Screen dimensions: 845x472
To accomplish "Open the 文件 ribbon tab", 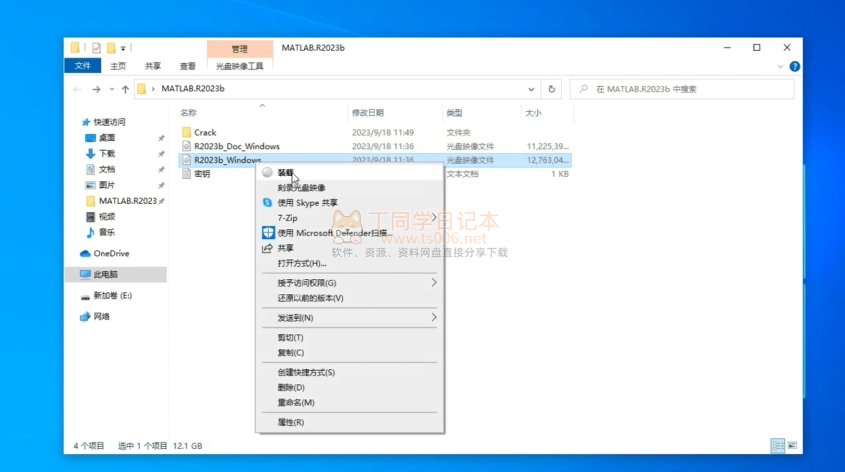I will 82,66.
